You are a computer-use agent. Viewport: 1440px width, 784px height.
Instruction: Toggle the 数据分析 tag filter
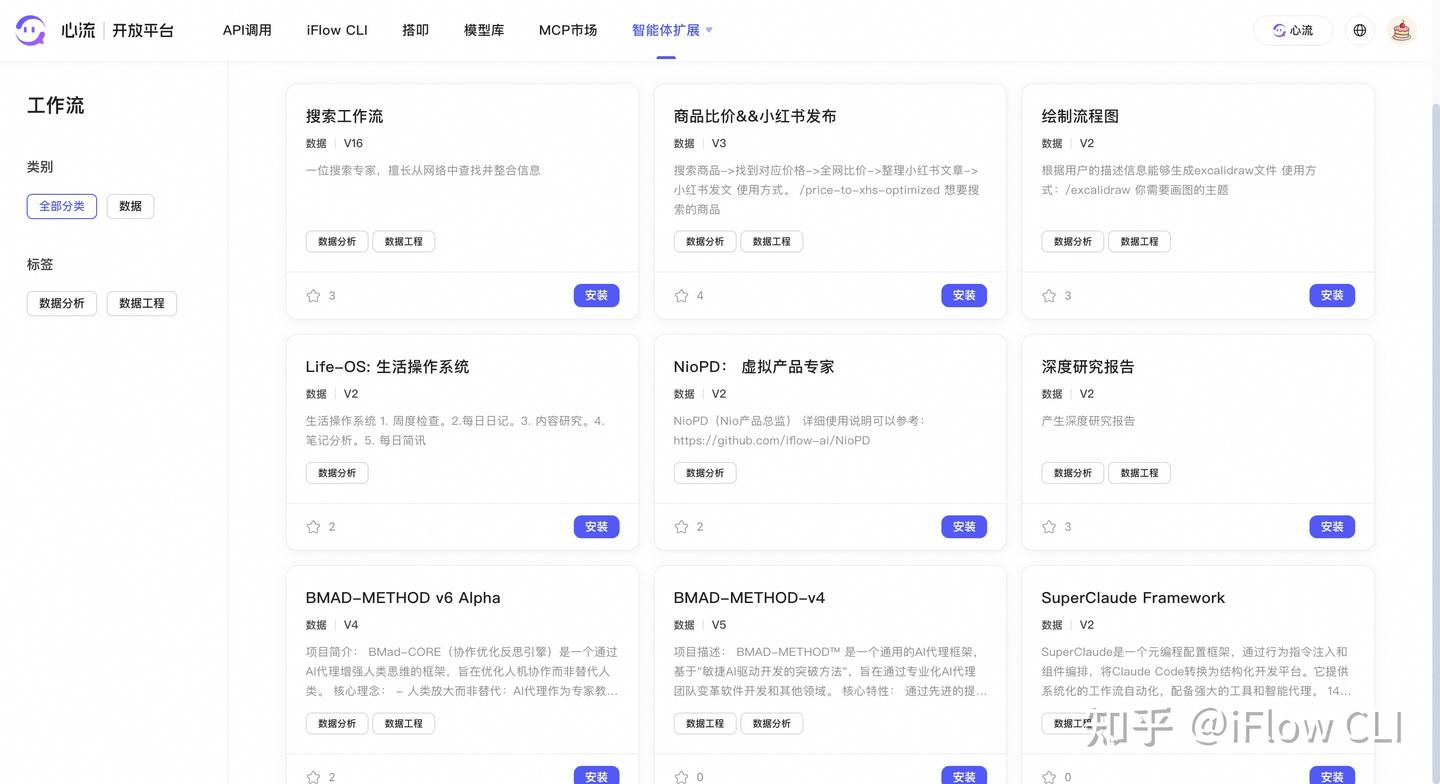61,302
